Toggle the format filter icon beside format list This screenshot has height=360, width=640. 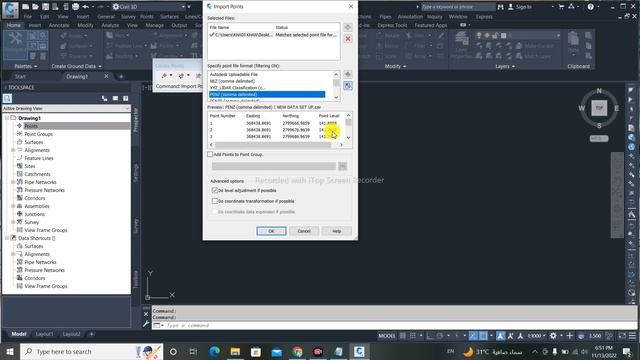[348, 86]
